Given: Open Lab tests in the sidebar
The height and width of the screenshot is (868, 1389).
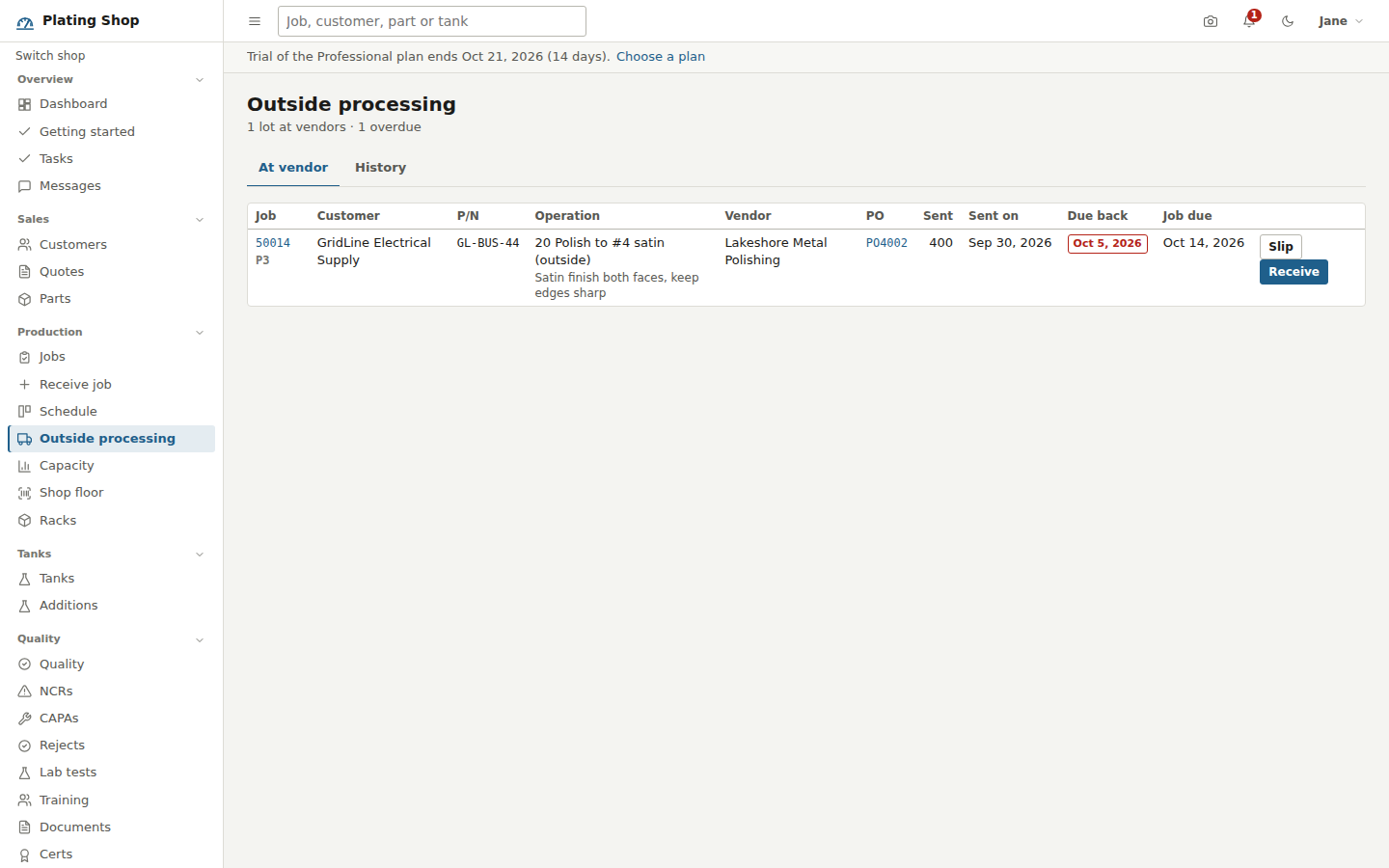Looking at the screenshot, I should tap(111, 773).
